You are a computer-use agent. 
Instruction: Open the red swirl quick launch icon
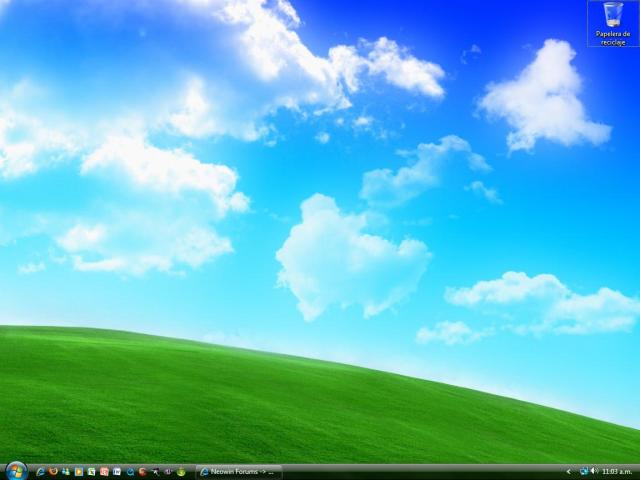click(x=142, y=472)
